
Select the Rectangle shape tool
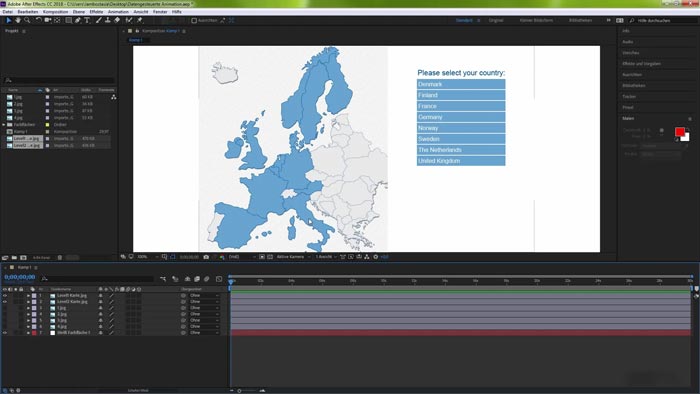click(x=68, y=20)
